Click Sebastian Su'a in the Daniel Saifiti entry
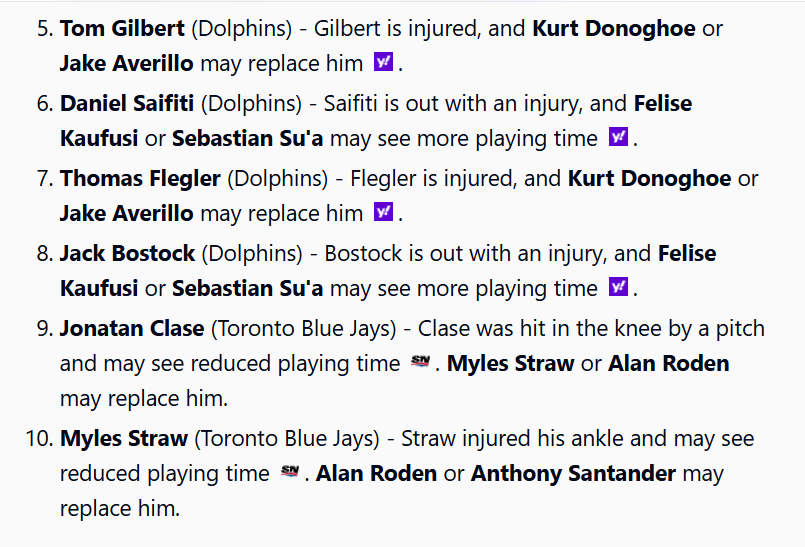The width and height of the screenshot is (805, 547). 247,138
